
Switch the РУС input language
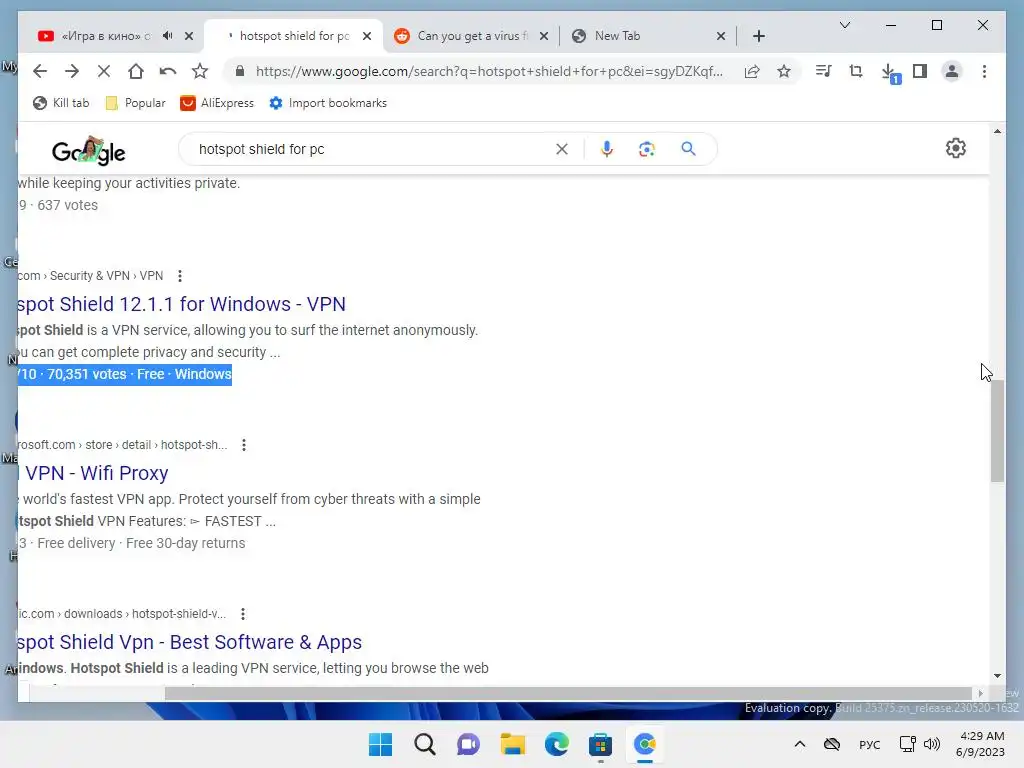(869, 745)
